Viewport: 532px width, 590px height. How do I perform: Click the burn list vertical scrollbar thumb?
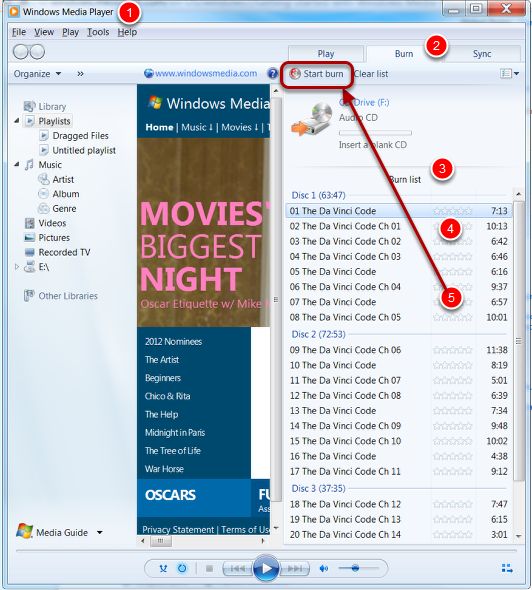[518, 341]
